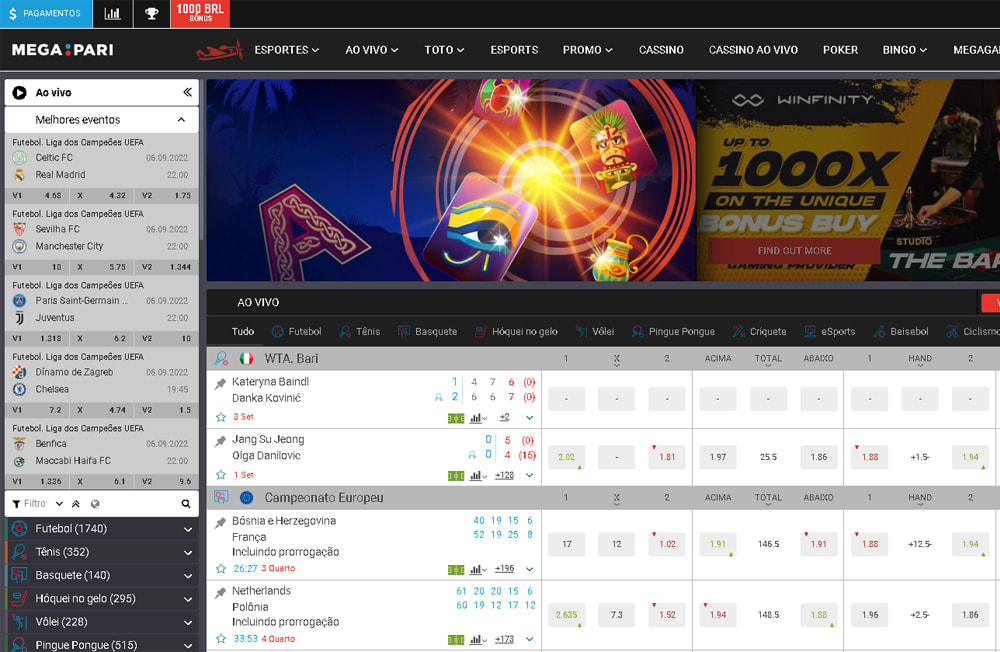Screen dimensions: 1000x652
Task: Open the Celtic FC vs Real Madrid event
Action: 101,166
